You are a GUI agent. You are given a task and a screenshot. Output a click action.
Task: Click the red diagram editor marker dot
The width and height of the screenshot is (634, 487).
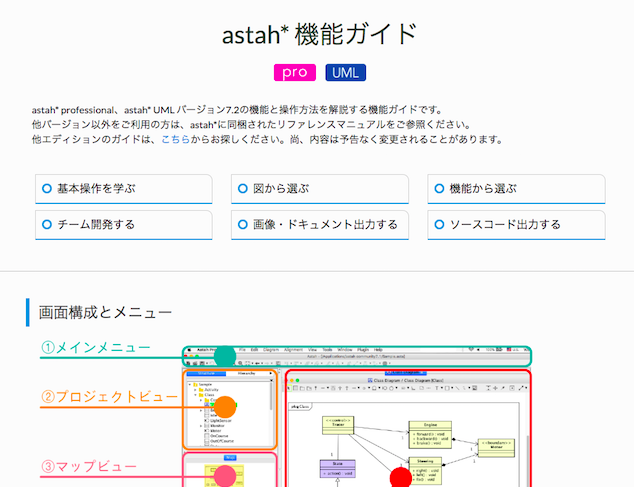(x=400, y=476)
